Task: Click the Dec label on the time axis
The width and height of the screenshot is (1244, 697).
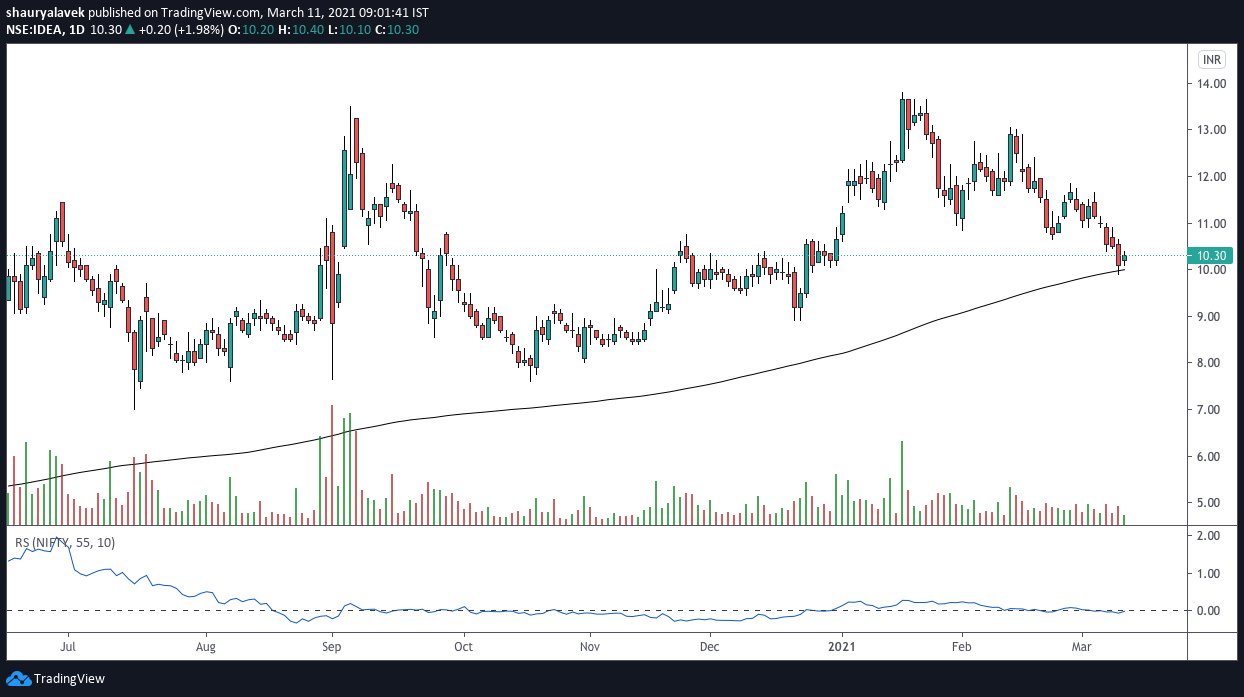Action: tap(710, 646)
